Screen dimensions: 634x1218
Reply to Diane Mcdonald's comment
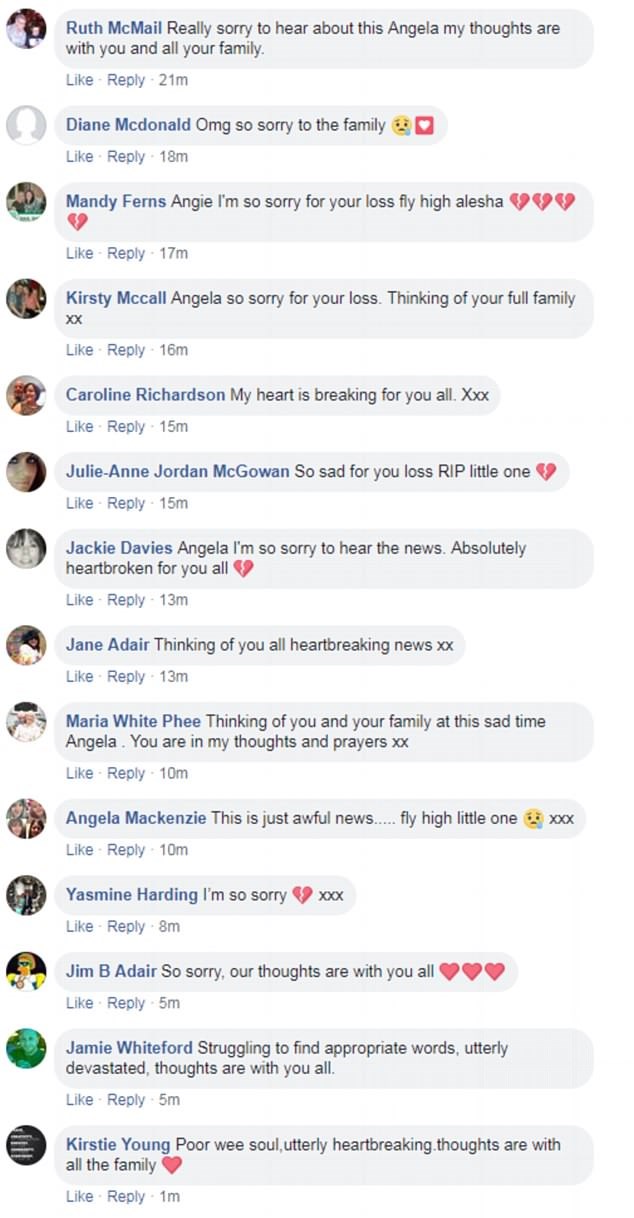pyautogui.click(x=126, y=157)
